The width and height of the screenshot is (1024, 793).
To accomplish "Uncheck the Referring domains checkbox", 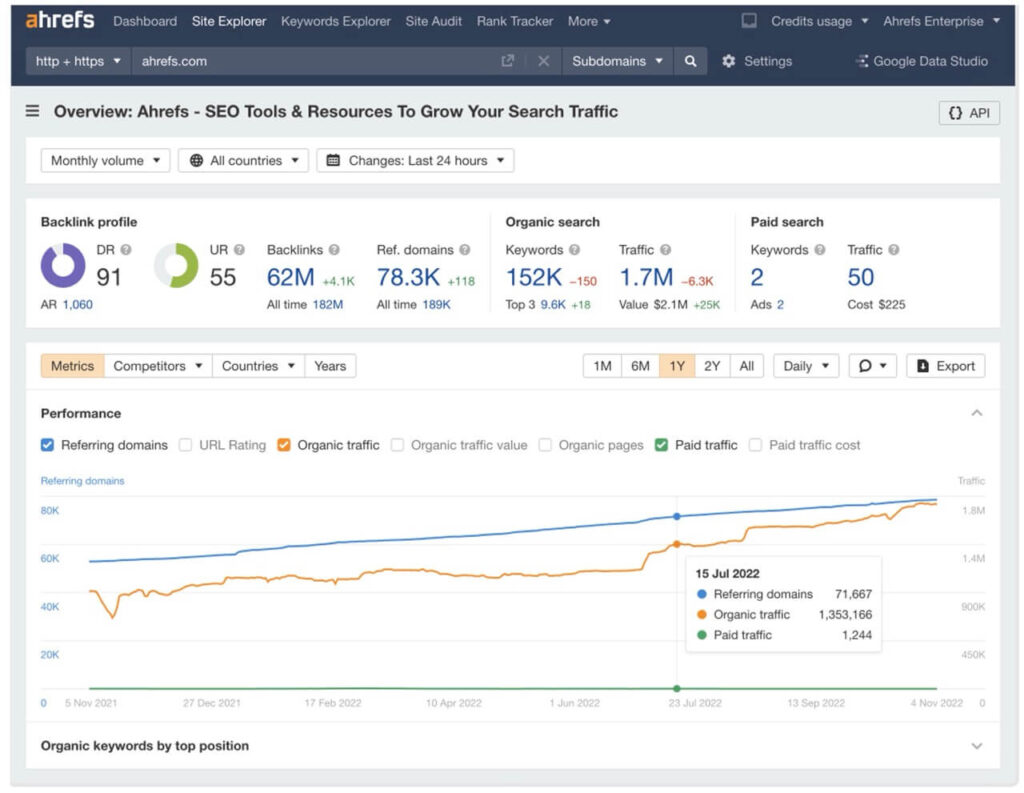I will point(48,445).
